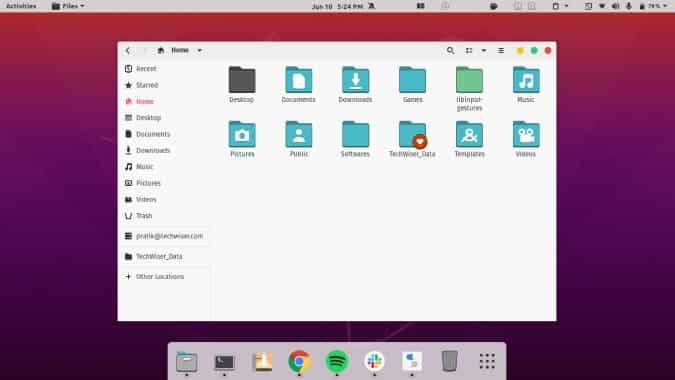Open the Softwares folder

coord(356,134)
